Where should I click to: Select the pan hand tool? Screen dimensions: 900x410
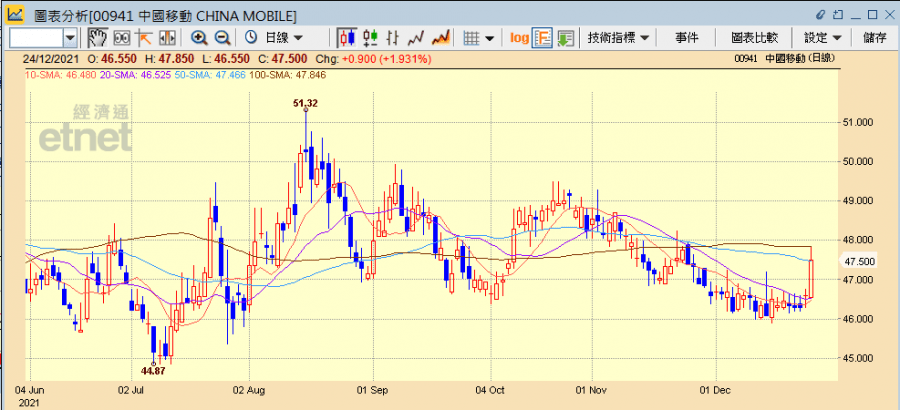[98, 38]
